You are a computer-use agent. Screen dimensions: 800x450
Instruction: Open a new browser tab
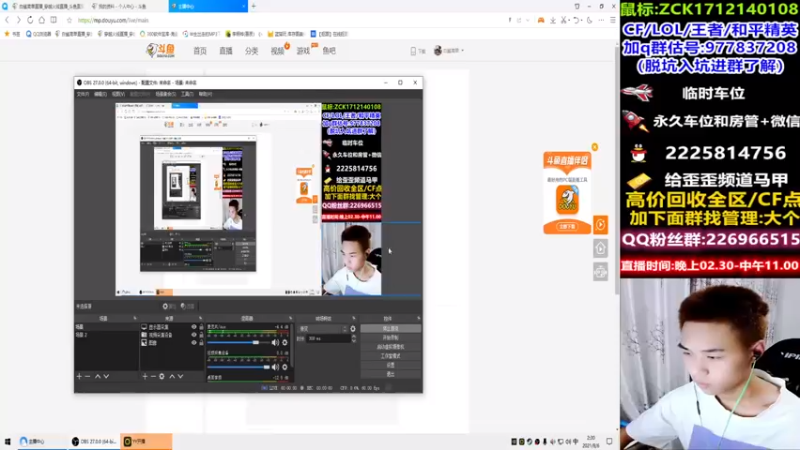pyautogui.click(x=254, y=6)
